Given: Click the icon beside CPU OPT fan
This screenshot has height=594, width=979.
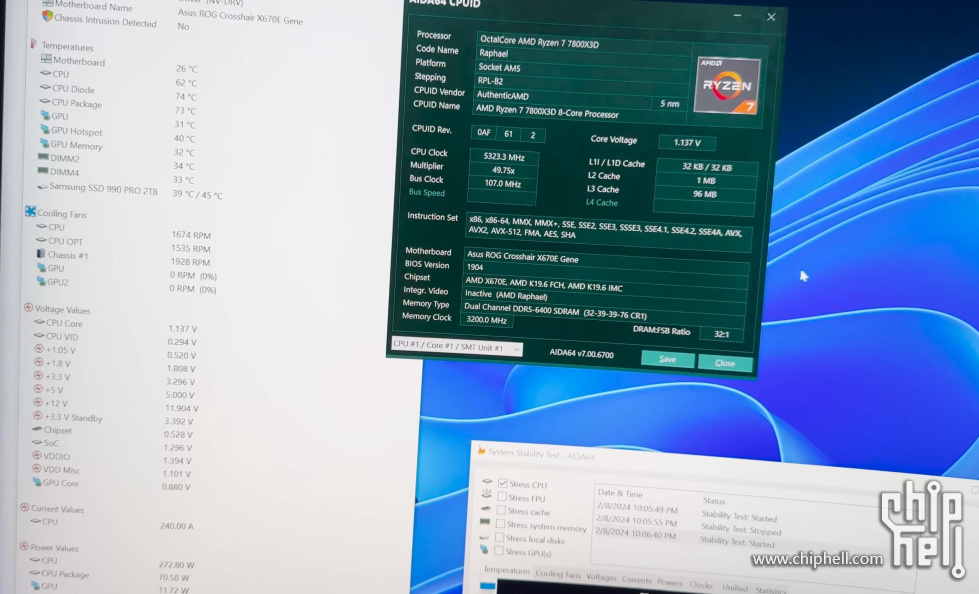Looking at the screenshot, I should [41, 240].
